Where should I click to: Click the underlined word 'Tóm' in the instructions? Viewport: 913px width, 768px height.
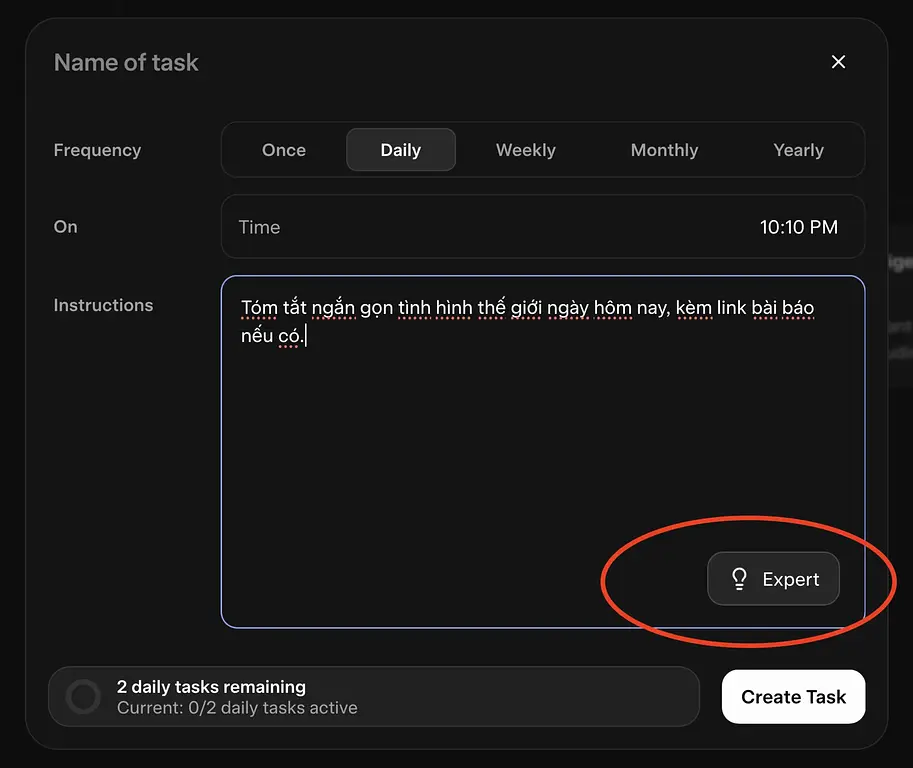coord(258,307)
